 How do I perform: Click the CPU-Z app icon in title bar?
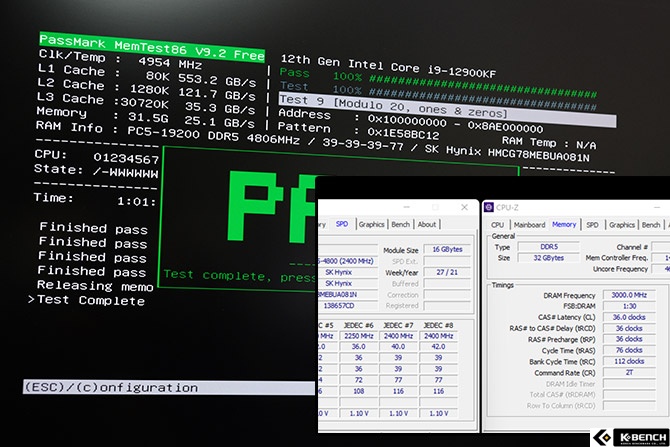pos(488,207)
